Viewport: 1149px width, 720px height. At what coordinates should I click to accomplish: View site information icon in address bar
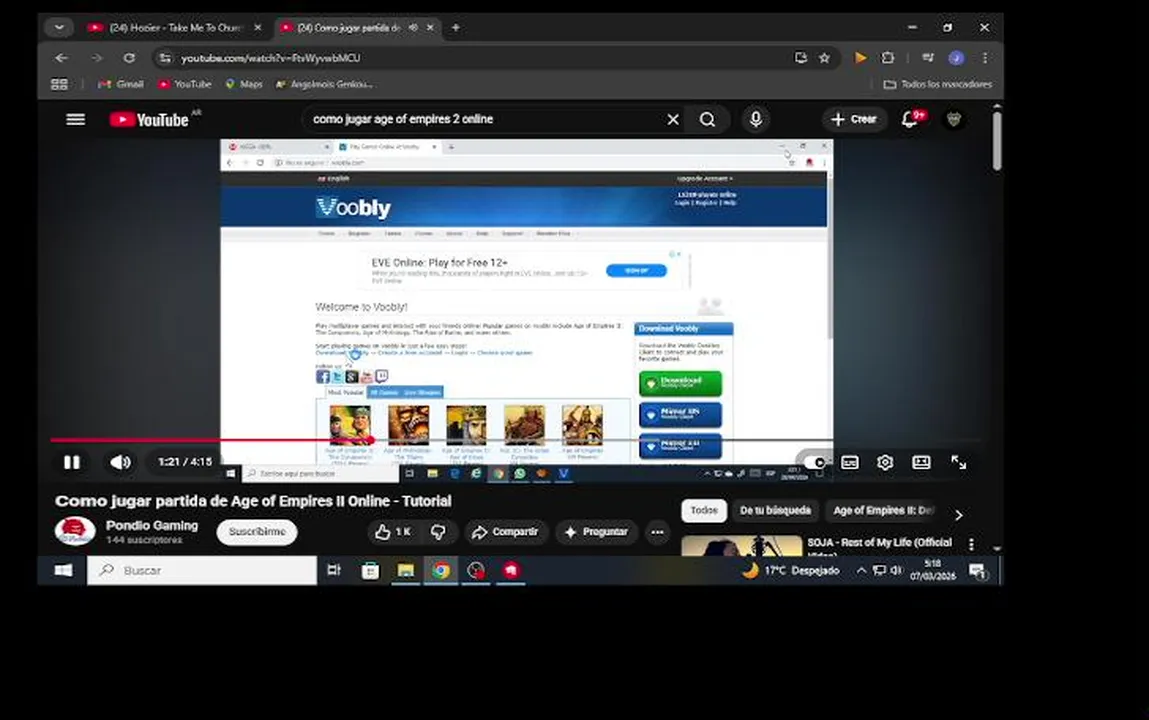point(166,58)
